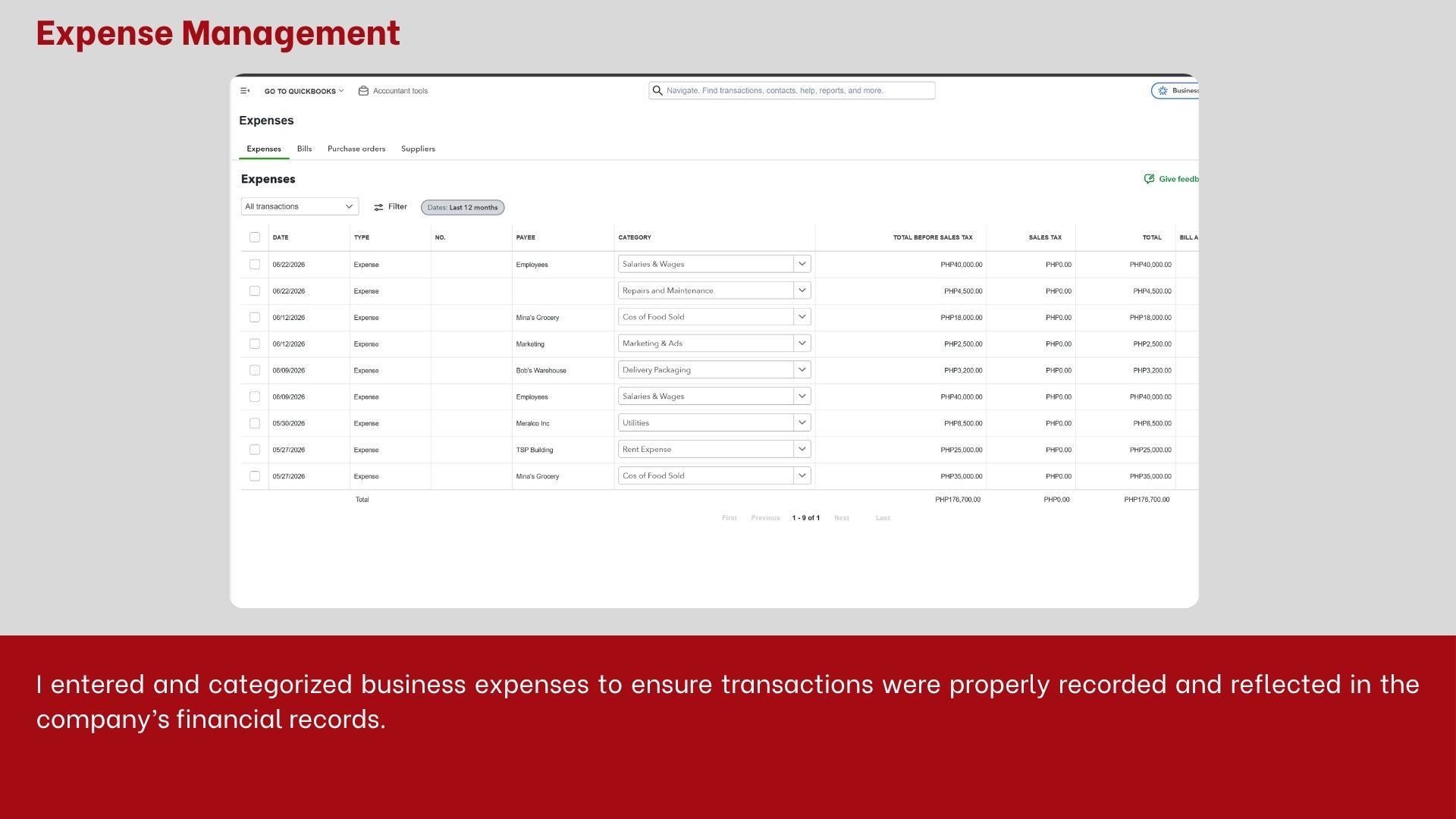This screenshot has width=1456, height=819.
Task: Sort by the TYPE column header
Action: pos(362,237)
